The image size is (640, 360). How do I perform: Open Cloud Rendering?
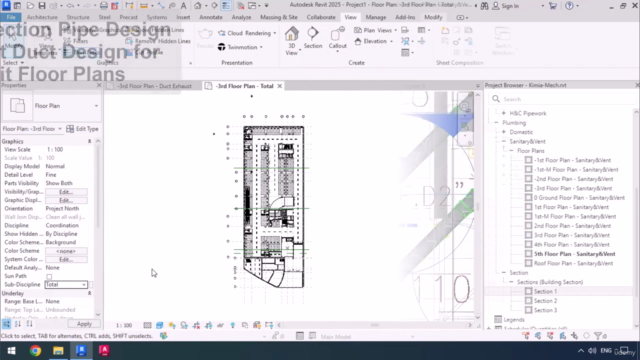[x=247, y=33]
